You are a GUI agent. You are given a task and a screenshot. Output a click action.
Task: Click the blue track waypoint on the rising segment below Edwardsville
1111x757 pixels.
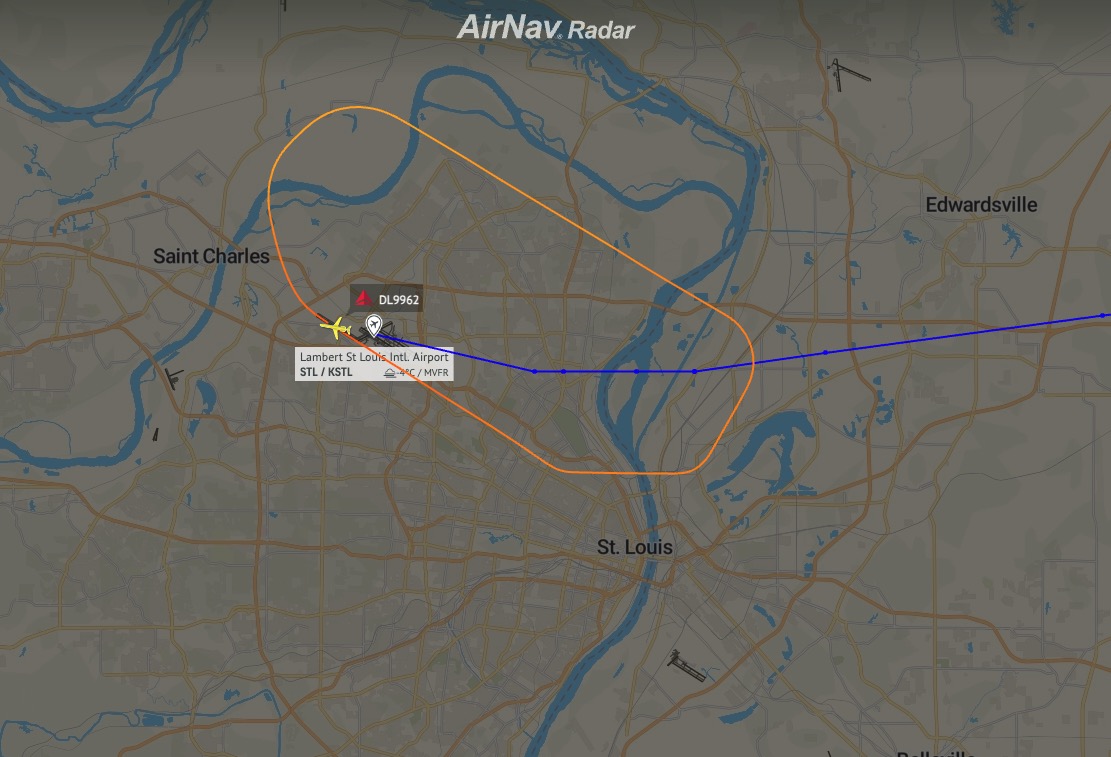(x=825, y=352)
